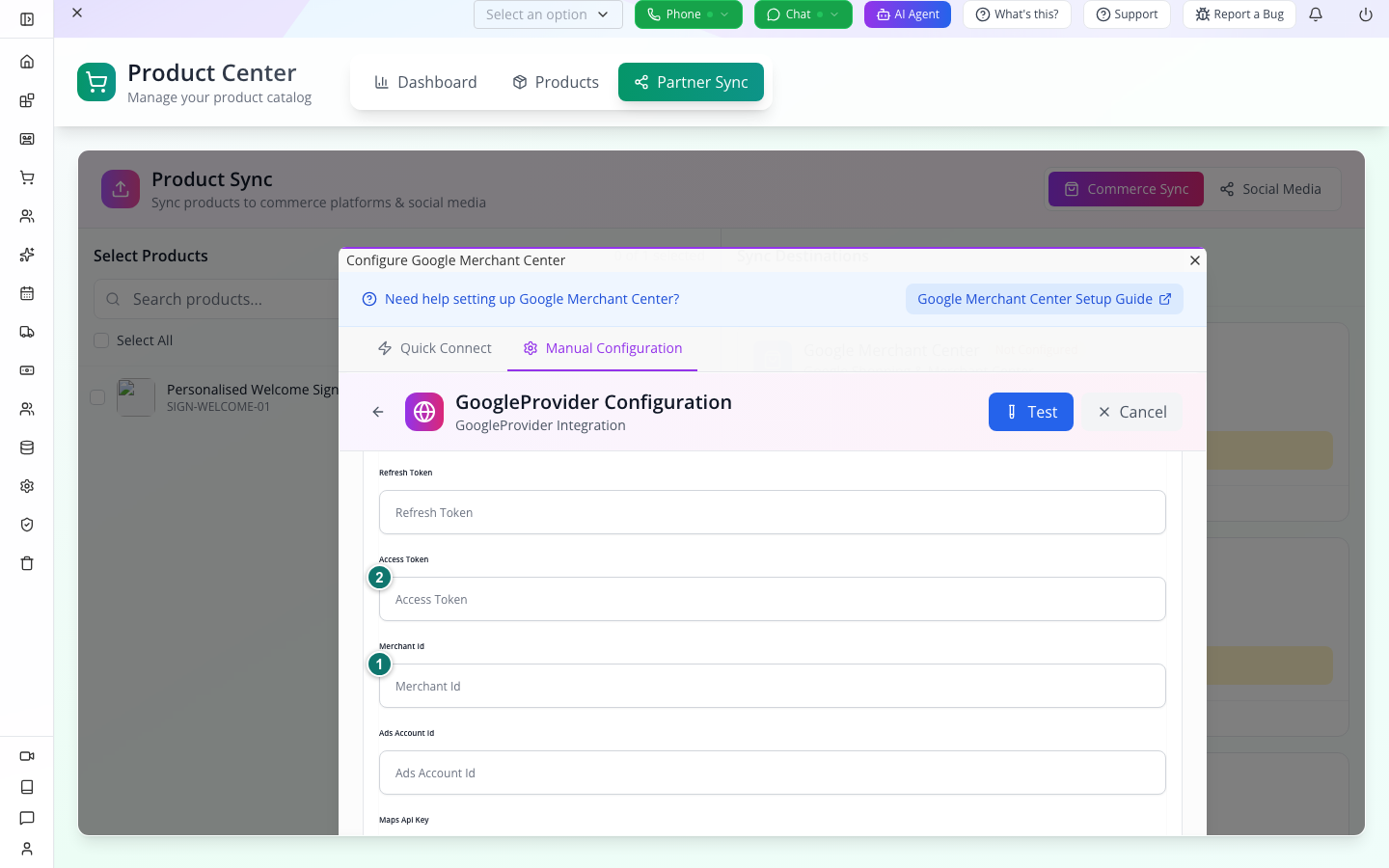Toggle the Select All checkbox
The image size is (1389, 868).
(x=101, y=340)
